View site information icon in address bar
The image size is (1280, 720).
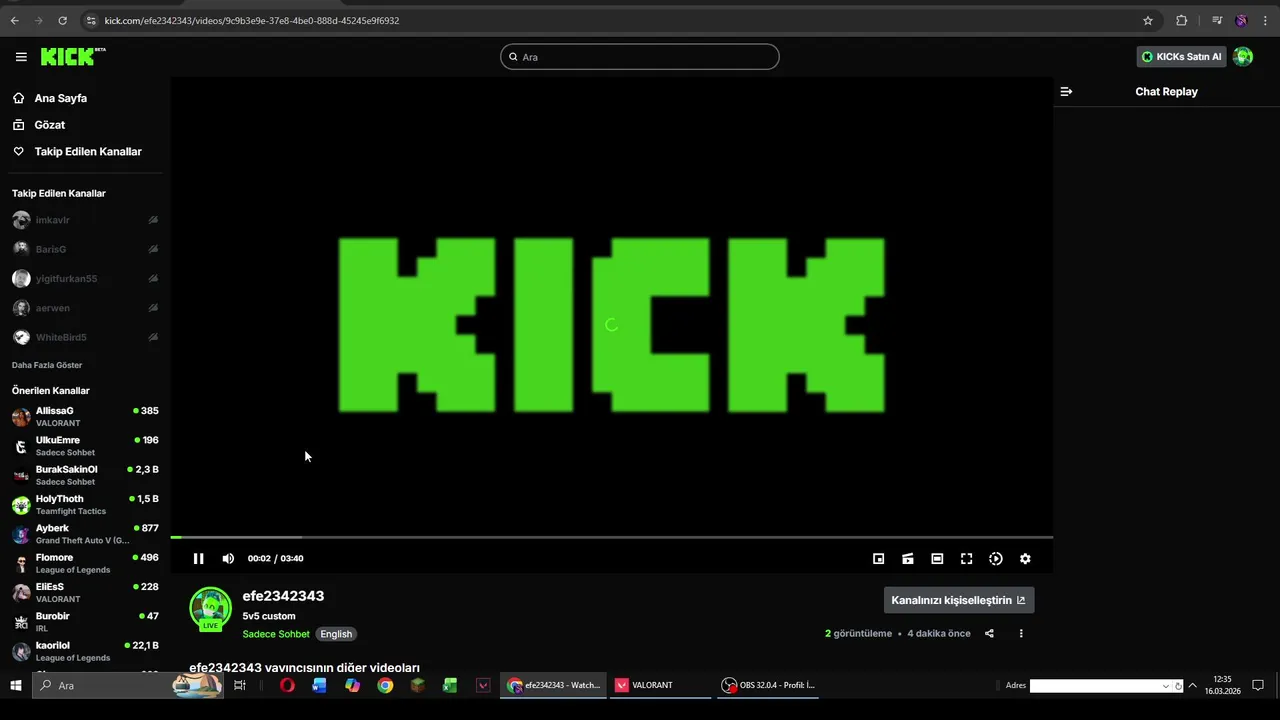click(91, 20)
